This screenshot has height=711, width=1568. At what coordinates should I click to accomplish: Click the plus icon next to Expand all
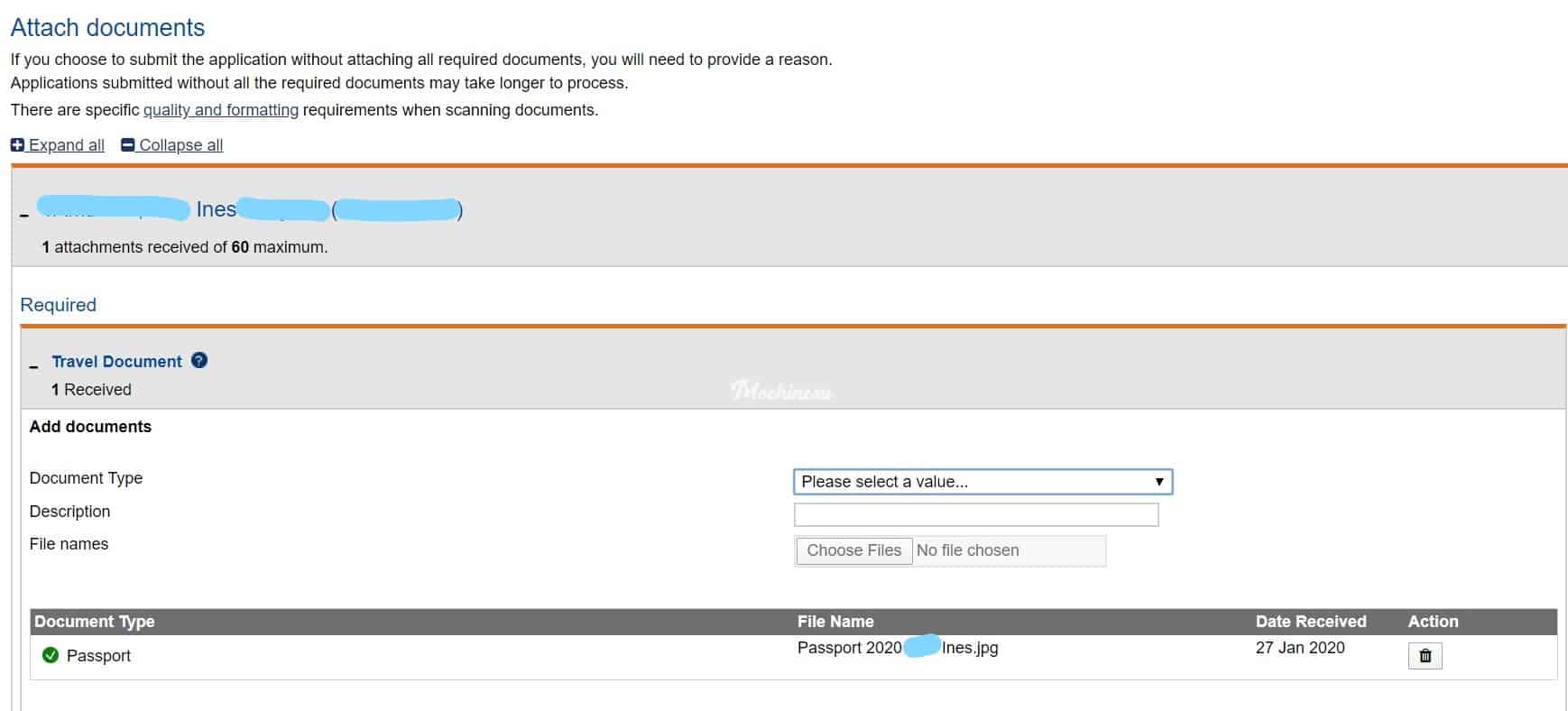coord(17,144)
